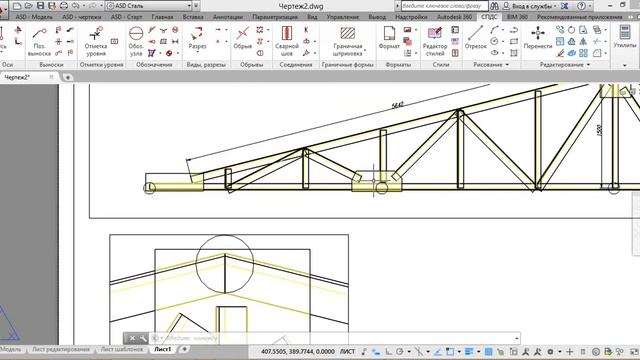This screenshot has width=640, height=360.
Task: Open the Редактор стилей style editor
Action: [x=435, y=41]
